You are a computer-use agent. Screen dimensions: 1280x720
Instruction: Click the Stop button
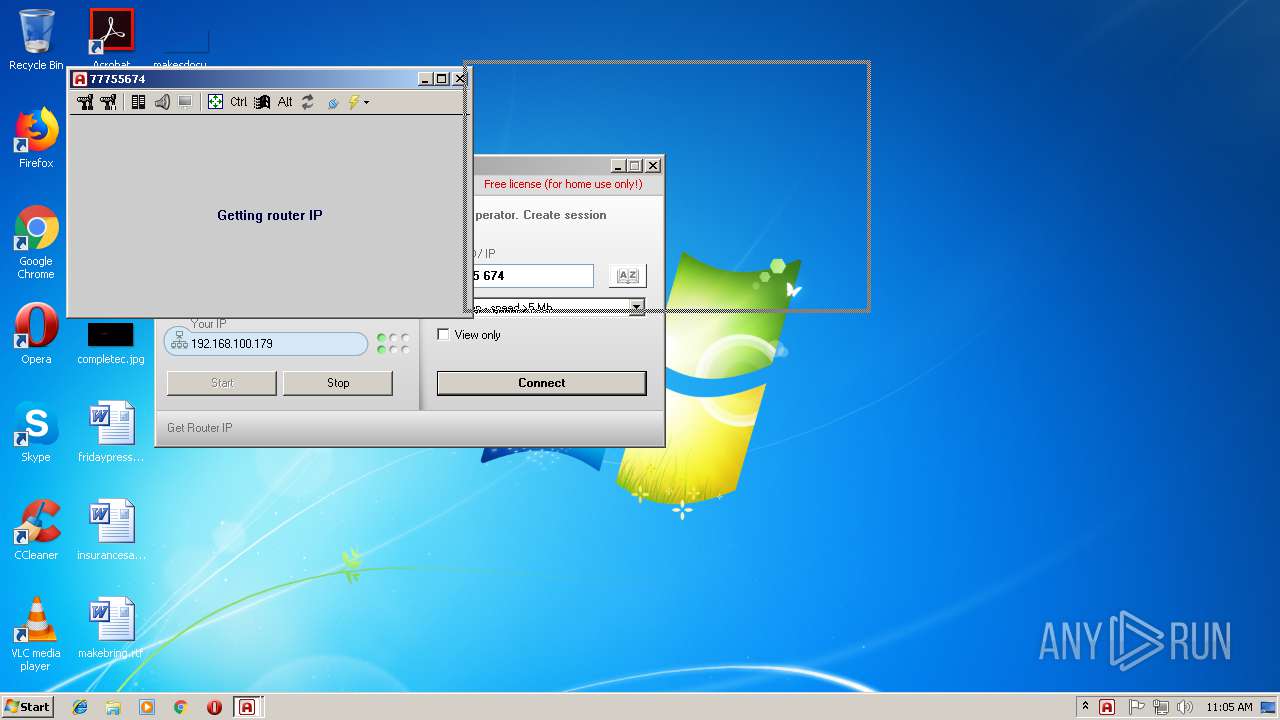coord(338,383)
